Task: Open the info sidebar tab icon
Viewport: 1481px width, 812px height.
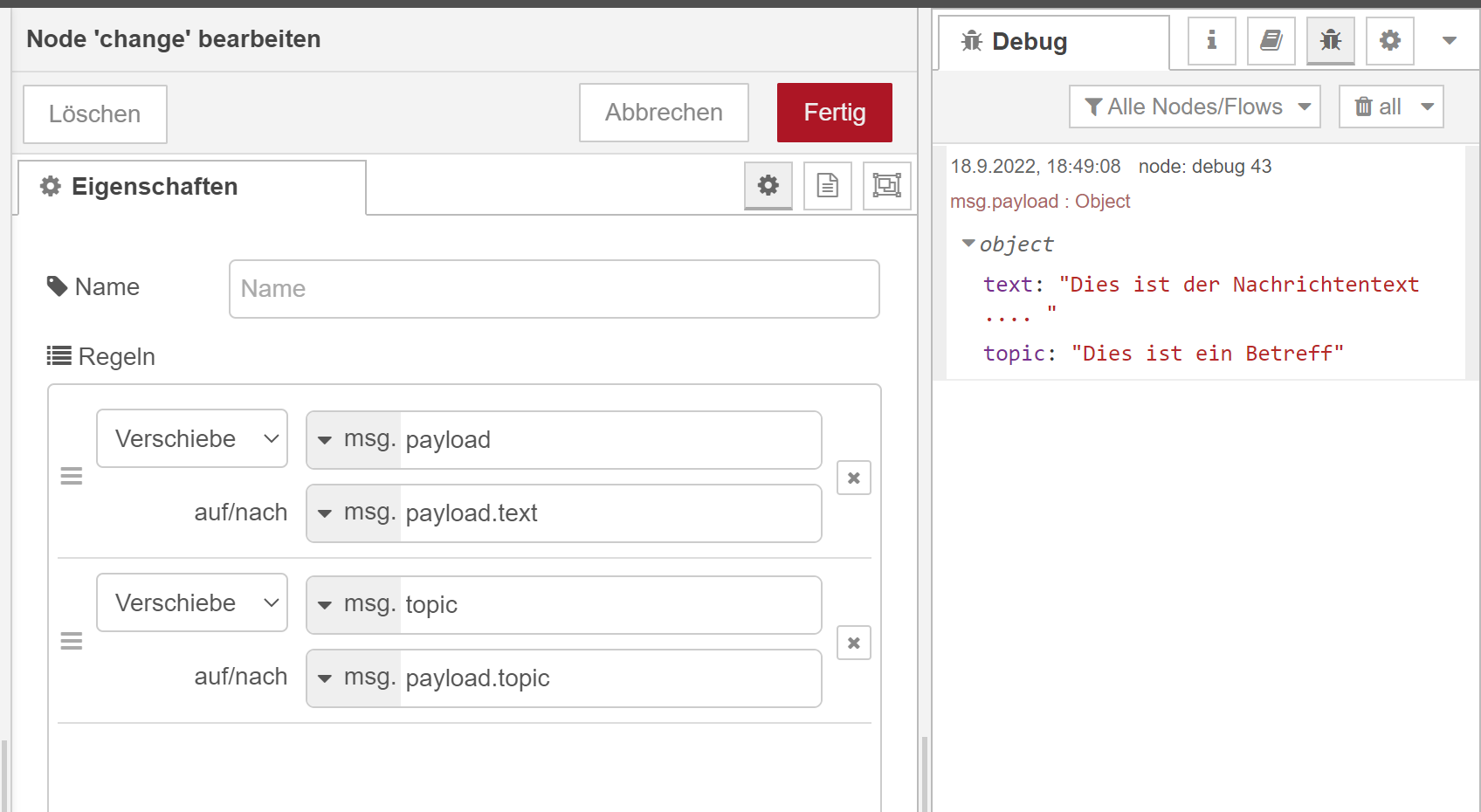Action: click(x=1212, y=41)
